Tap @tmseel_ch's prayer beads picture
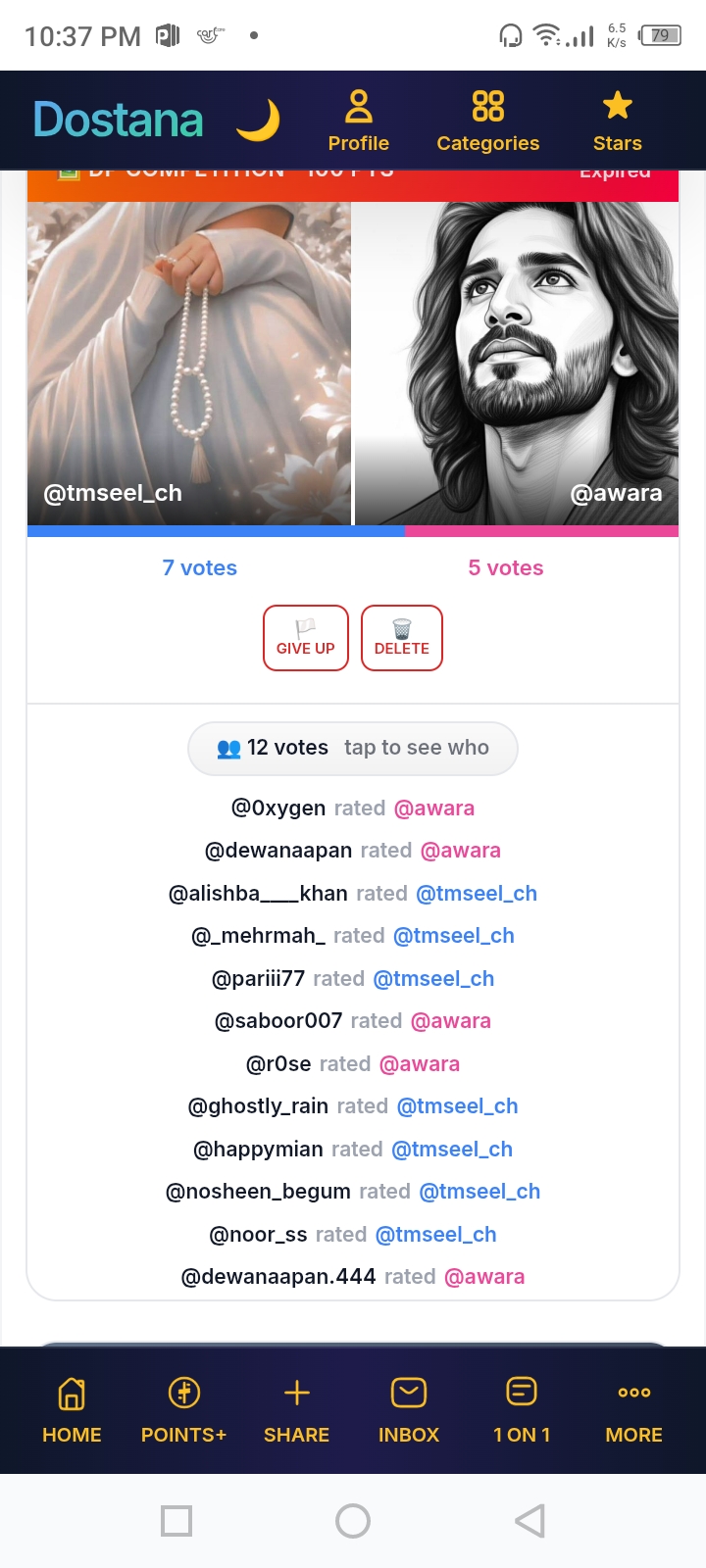Image resolution: width=706 pixels, height=1568 pixels. pos(189,364)
